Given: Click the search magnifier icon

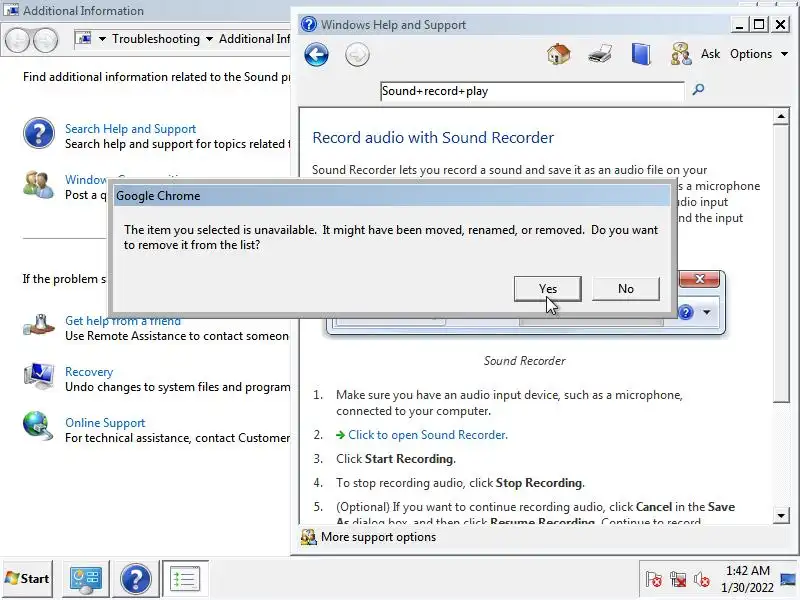Looking at the screenshot, I should click(698, 90).
